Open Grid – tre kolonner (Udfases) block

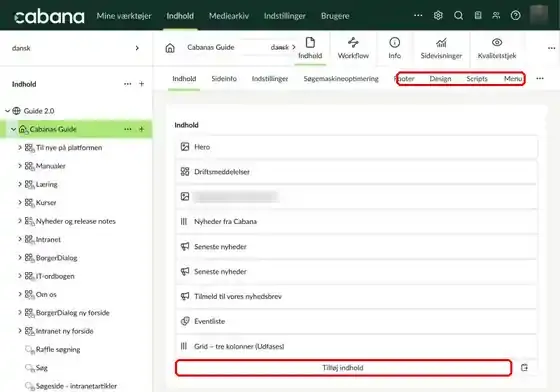356,346
